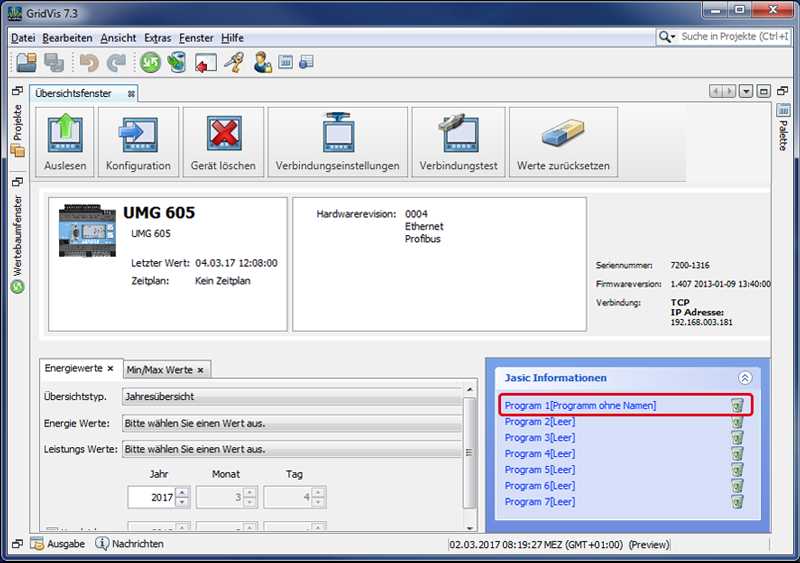Switch to the Min/Max Werte tab
Viewport: 800px width, 563px height.
pyautogui.click(x=160, y=370)
